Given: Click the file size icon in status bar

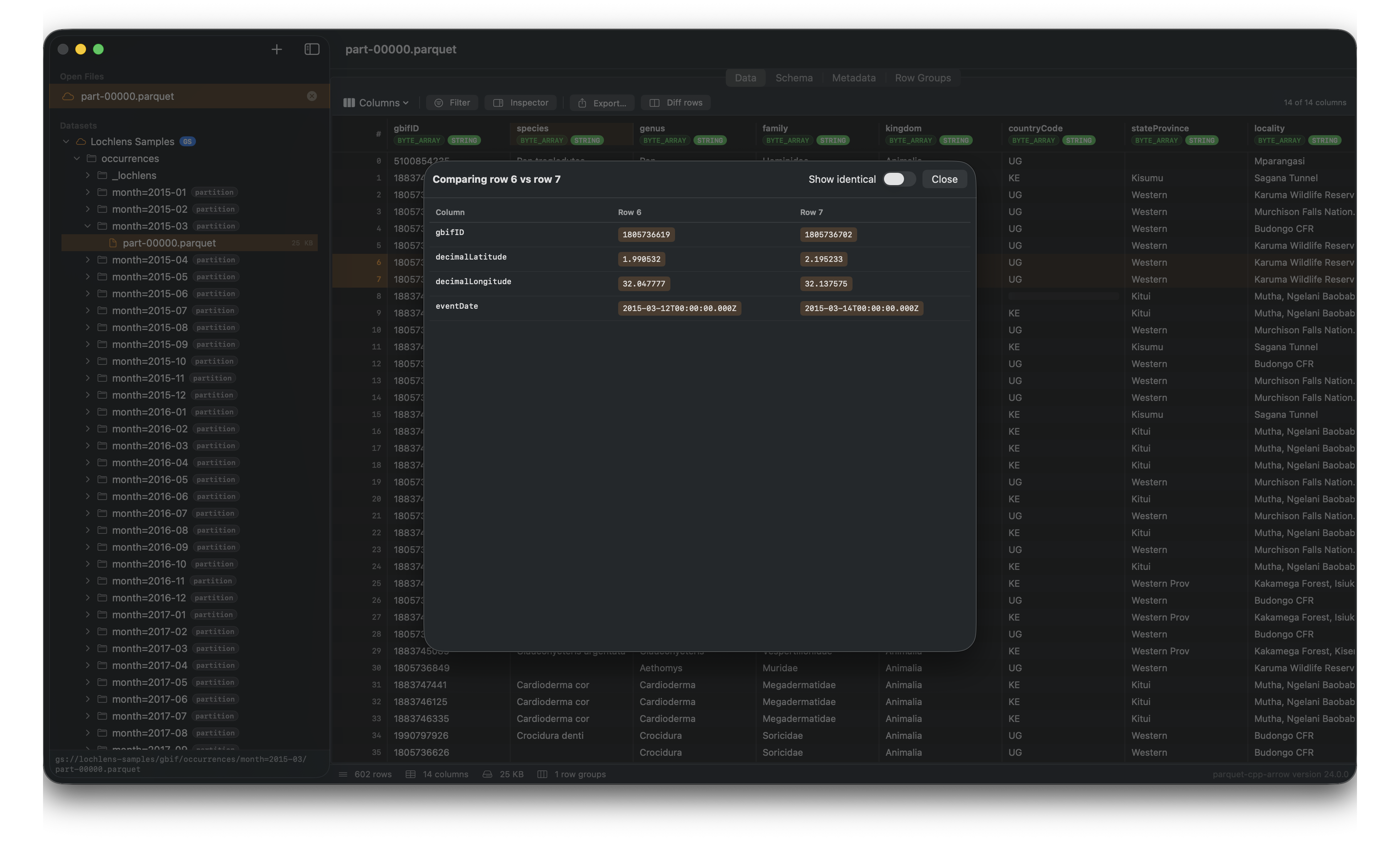Looking at the screenshot, I should pos(487,775).
